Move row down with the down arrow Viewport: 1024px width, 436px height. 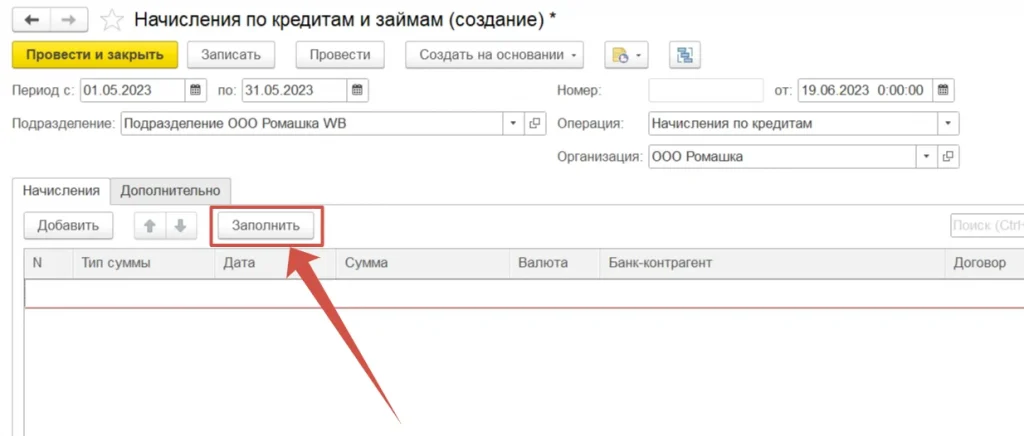coord(180,225)
